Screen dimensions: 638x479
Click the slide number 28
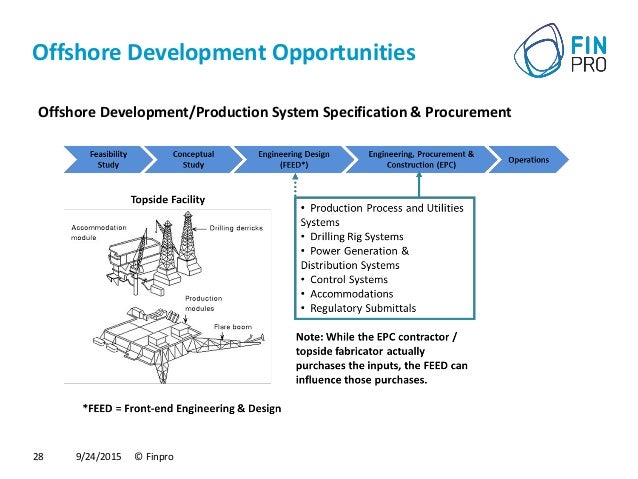click(38, 457)
